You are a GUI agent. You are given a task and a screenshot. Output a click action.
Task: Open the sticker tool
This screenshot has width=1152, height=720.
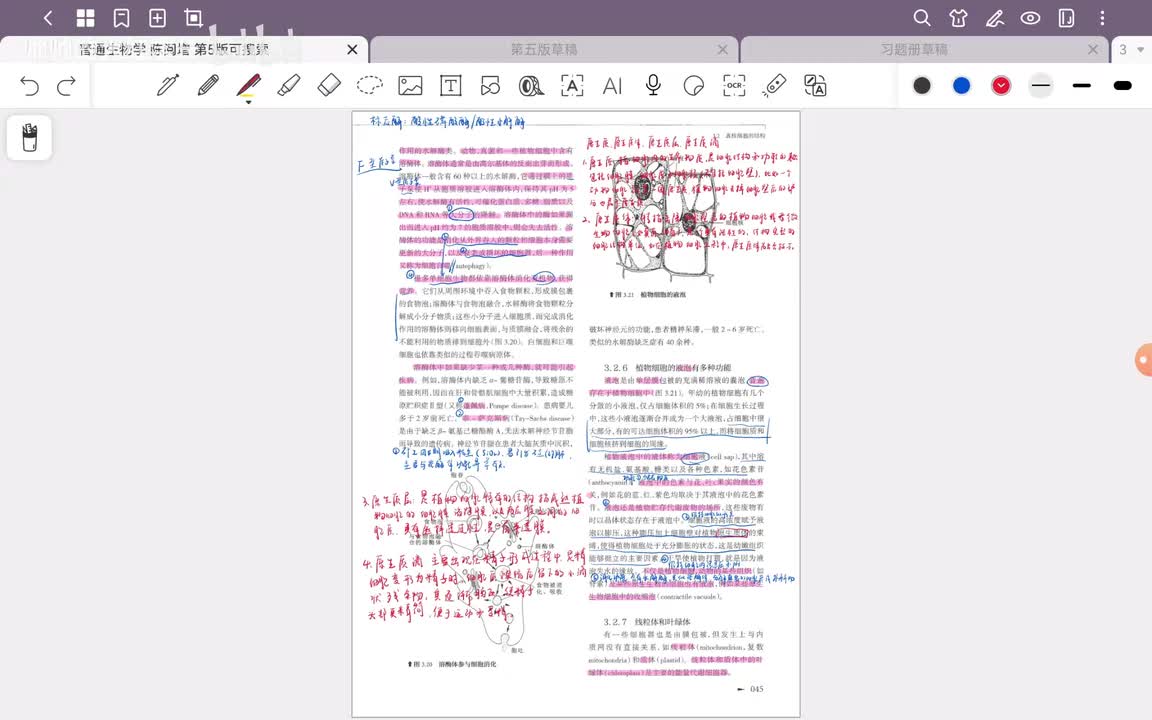click(694, 86)
